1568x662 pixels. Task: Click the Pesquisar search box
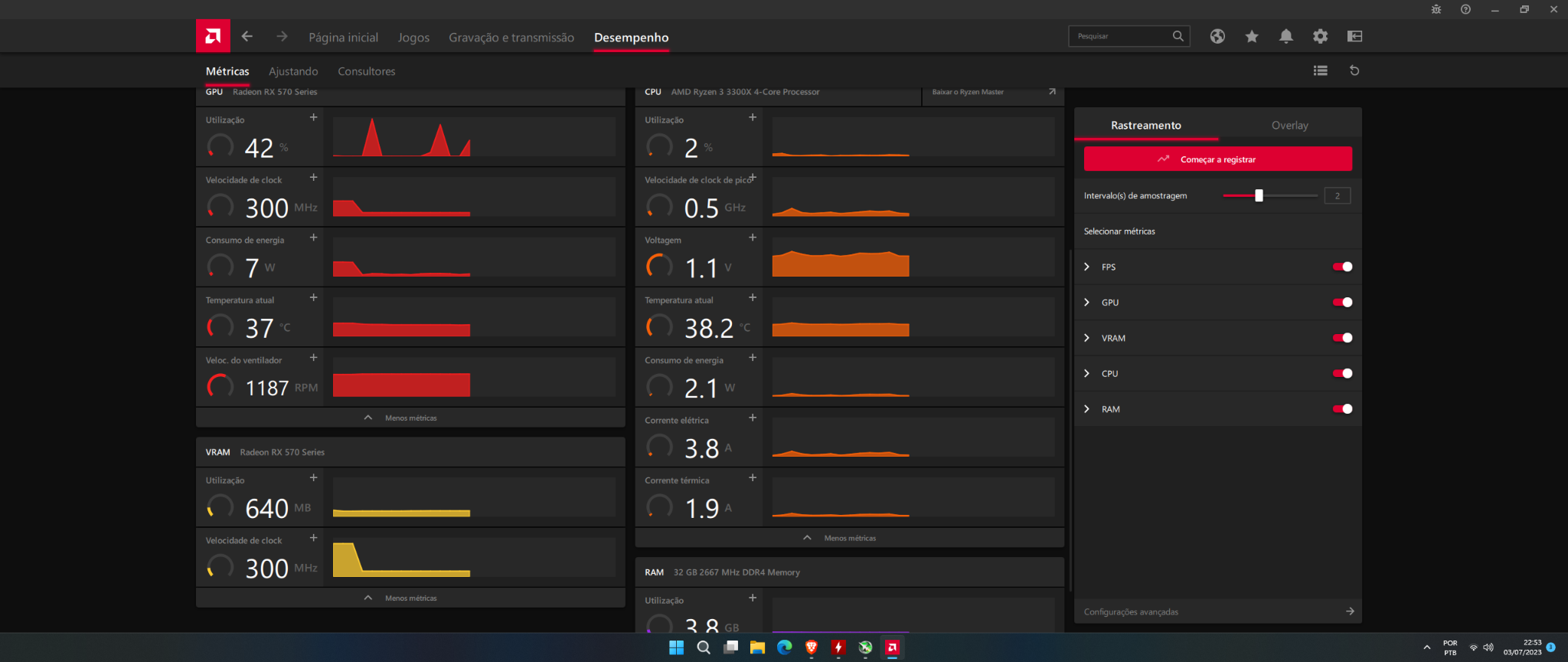point(1129,36)
